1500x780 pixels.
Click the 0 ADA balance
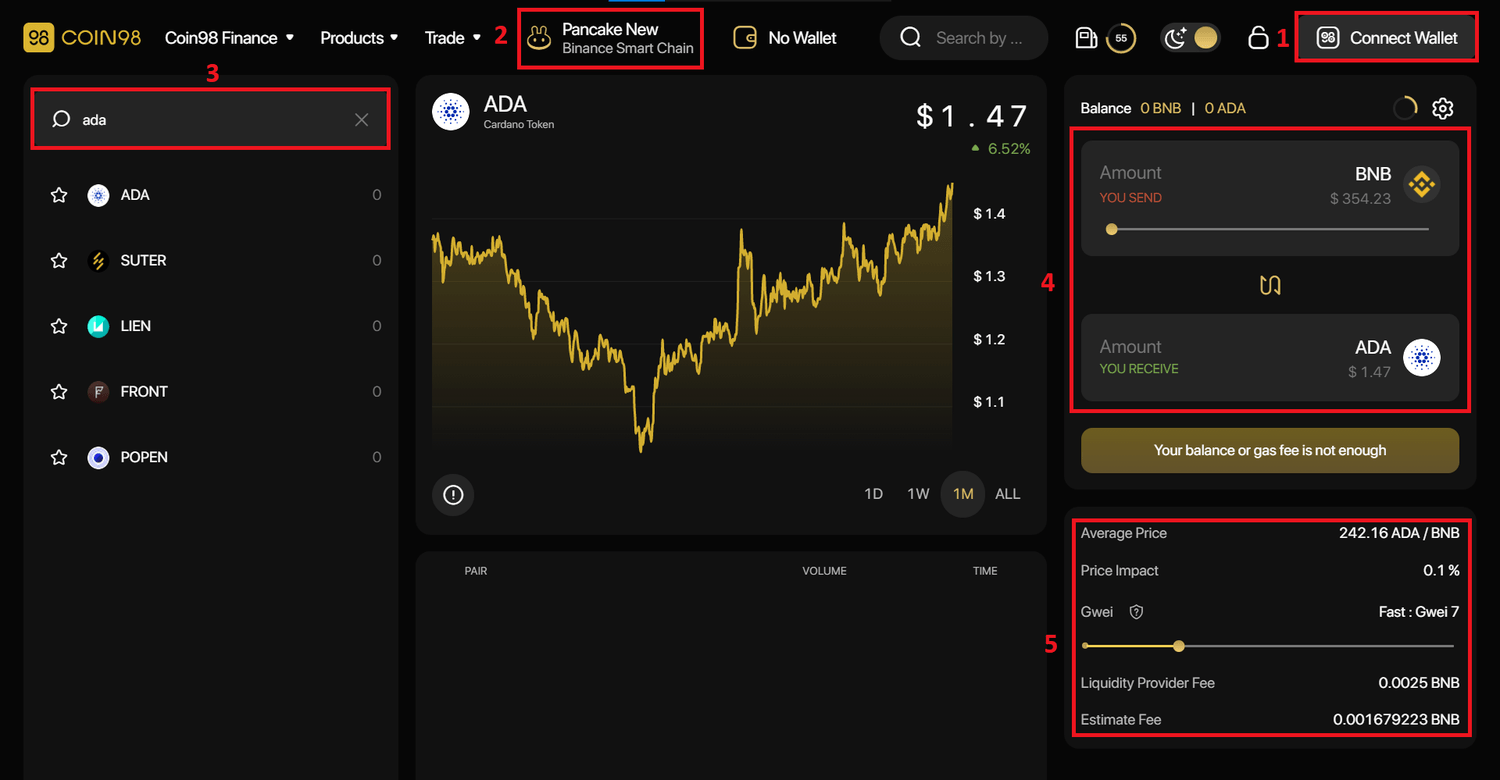coord(1225,108)
